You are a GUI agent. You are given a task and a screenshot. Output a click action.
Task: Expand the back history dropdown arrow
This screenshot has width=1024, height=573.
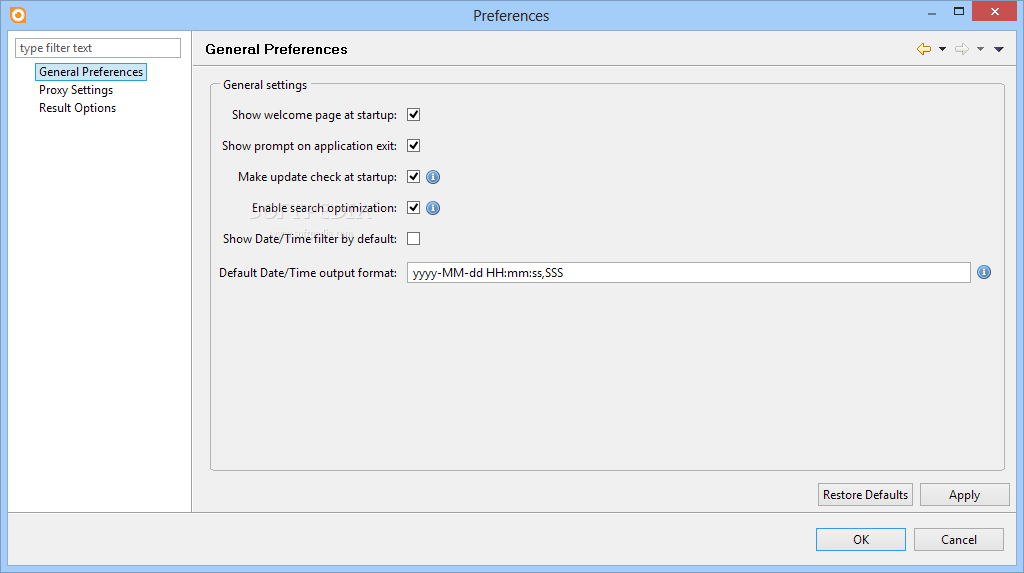pos(942,49)
